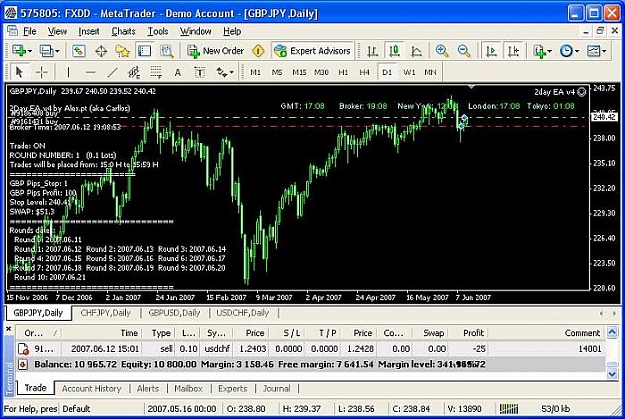The image size is (625, 419).
Task: Open the Strategy Tester magnifier icon
Action: 166,51
